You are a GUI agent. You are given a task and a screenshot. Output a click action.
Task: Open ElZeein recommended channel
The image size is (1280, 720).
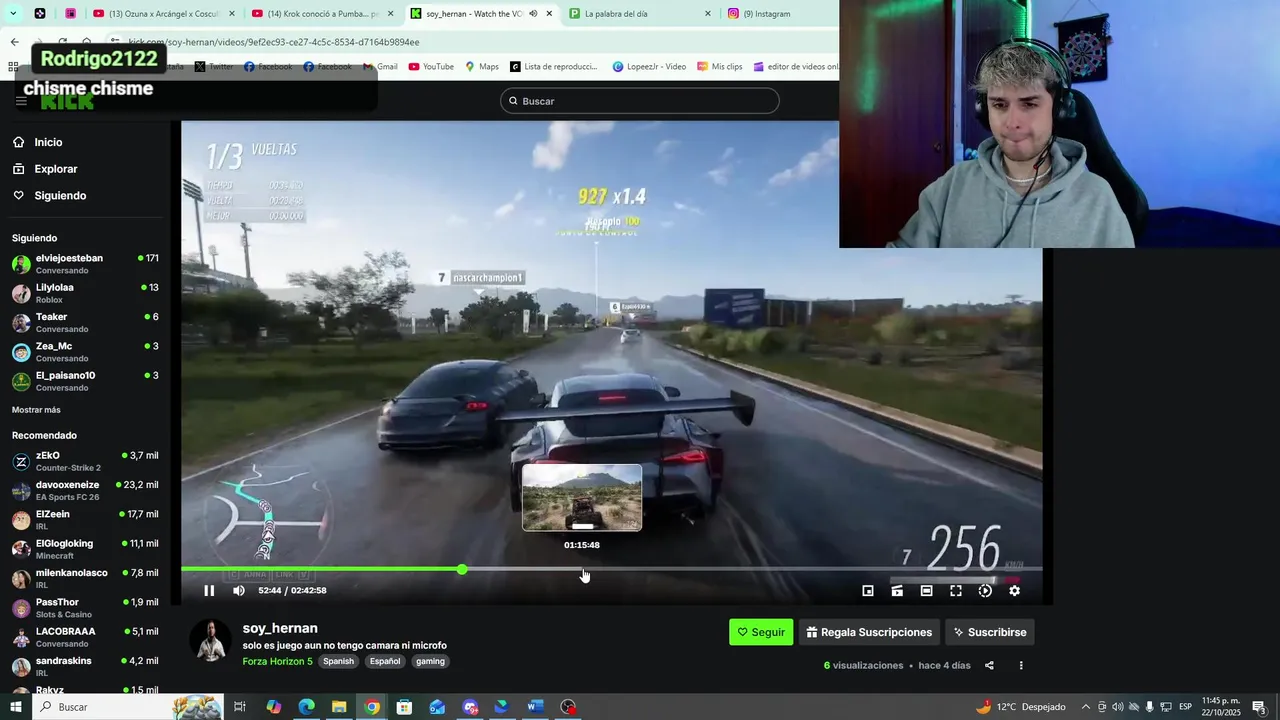point(85,520)
